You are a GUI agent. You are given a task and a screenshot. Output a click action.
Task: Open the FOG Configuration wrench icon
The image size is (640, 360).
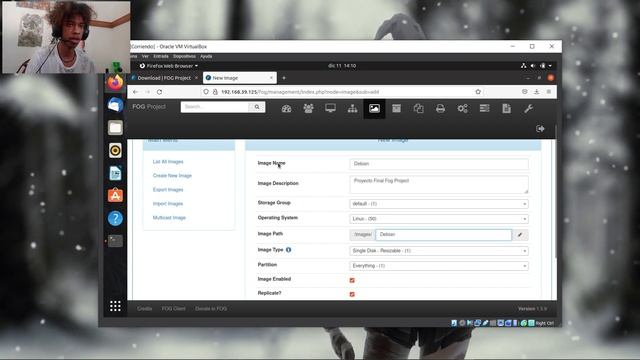[529, 109]
